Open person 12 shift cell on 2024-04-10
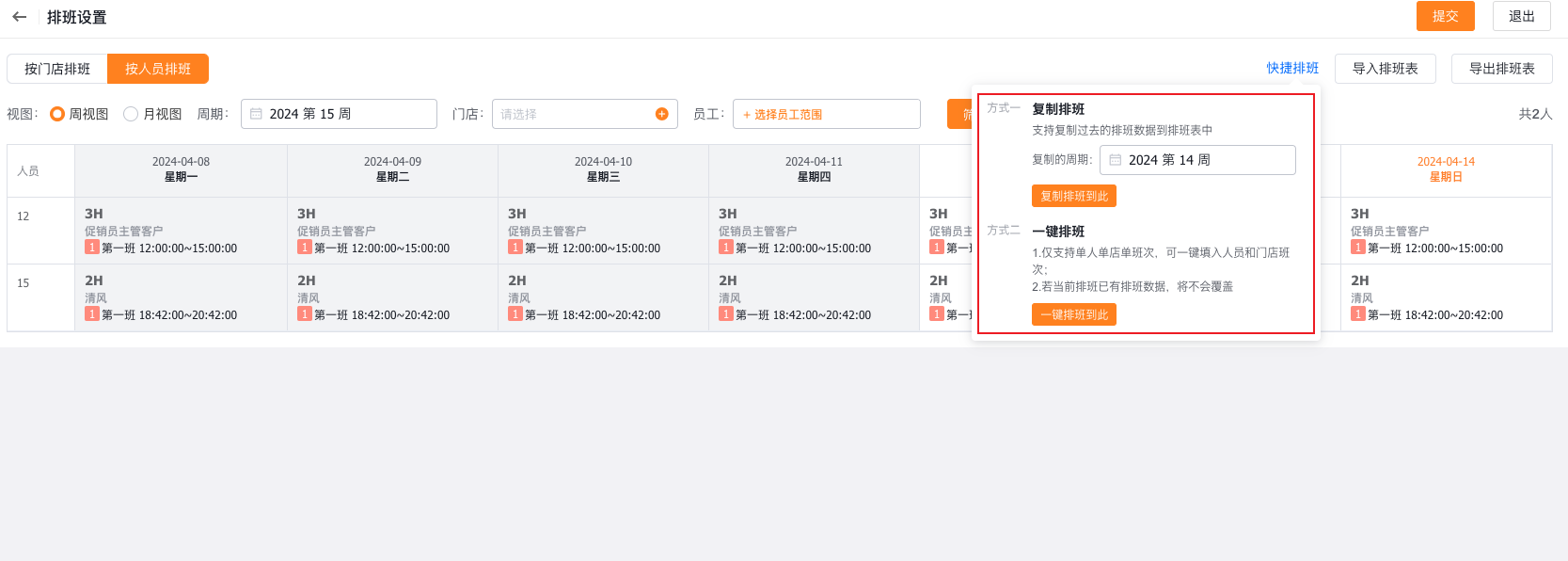Screen dimensions: 1568x561 603,231
